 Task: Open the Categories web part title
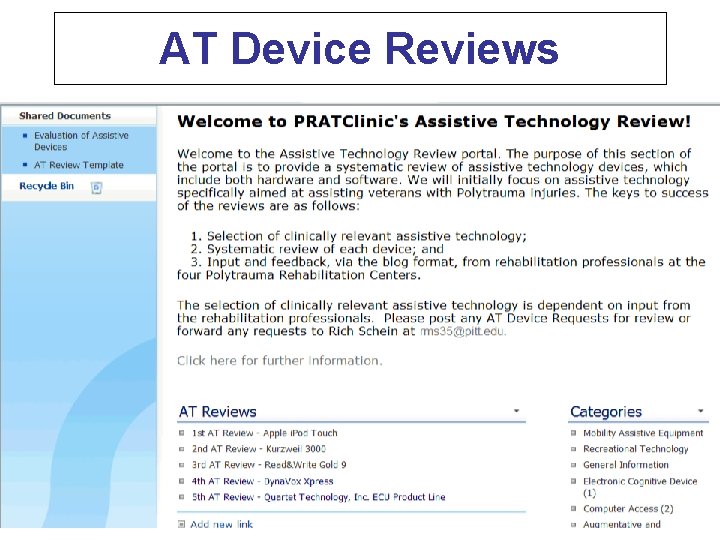tap(606, 411)
